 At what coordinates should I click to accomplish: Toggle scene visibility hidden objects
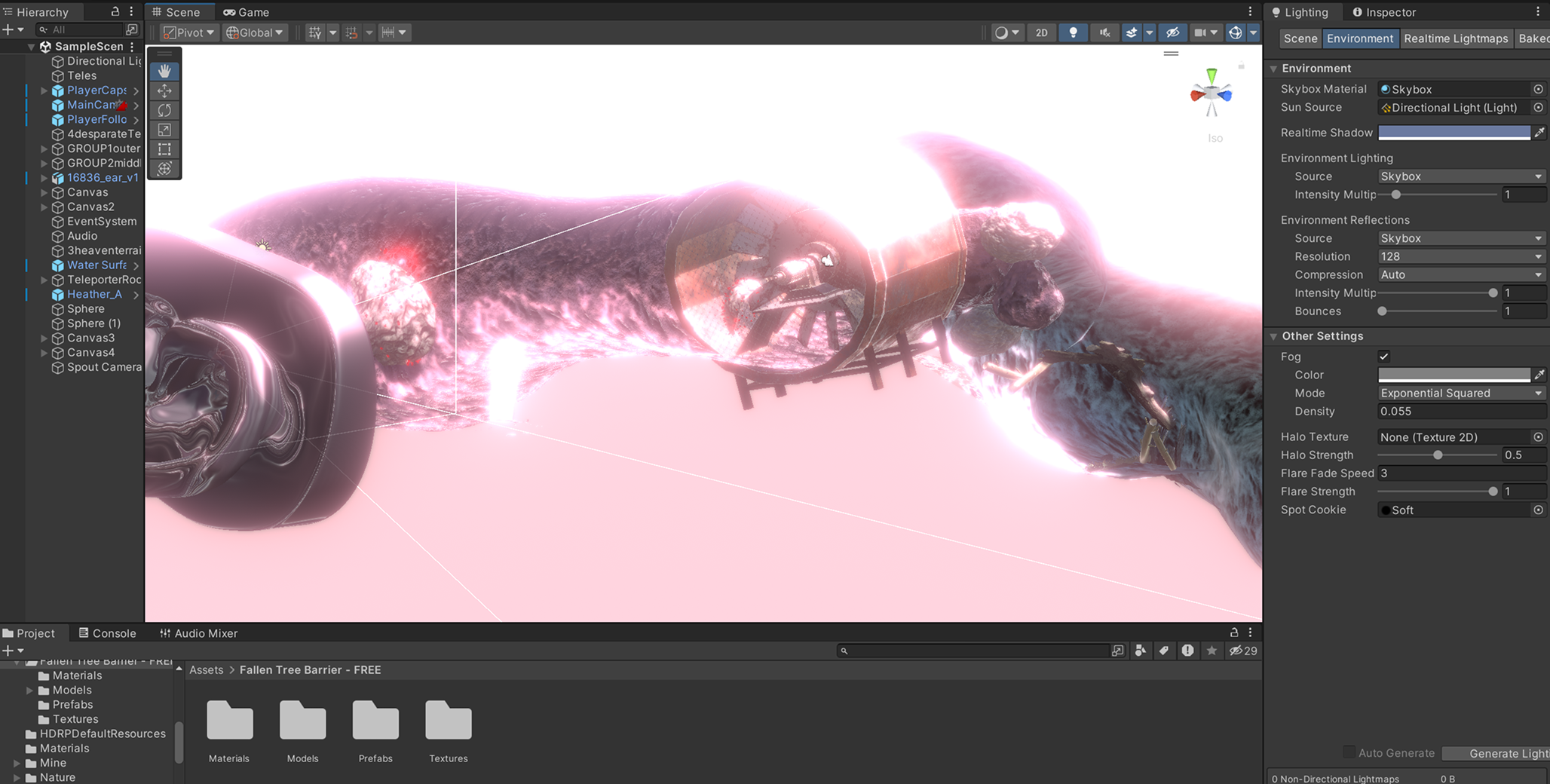click(x=1172, y=32)
